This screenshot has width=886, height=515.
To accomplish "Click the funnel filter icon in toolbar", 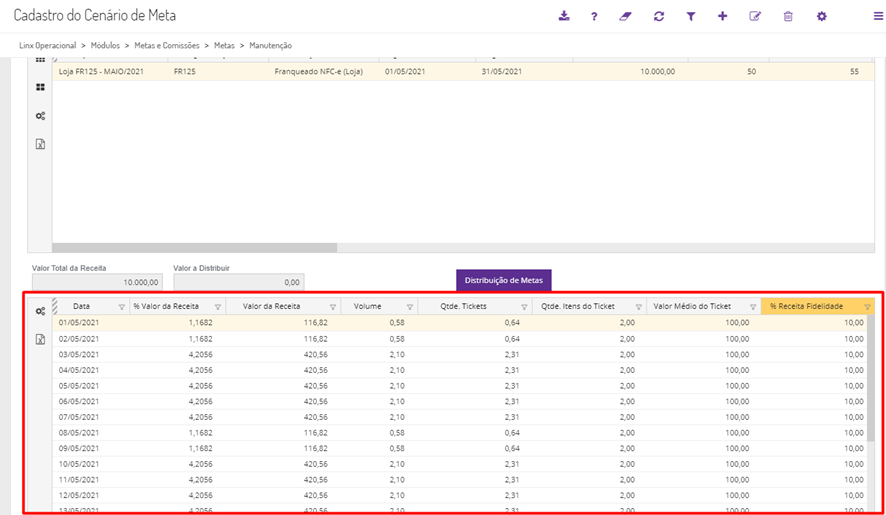I will point(690,16).
